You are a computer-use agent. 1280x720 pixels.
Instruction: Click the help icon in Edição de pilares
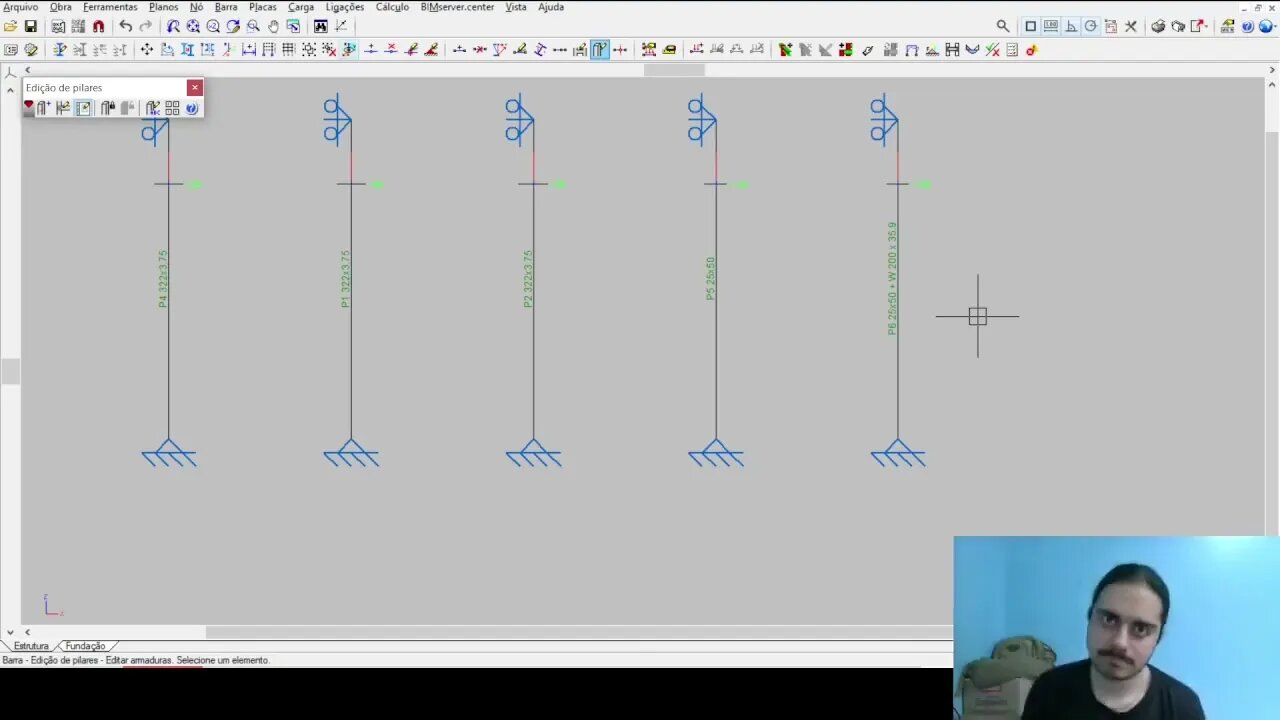point(192,108)
